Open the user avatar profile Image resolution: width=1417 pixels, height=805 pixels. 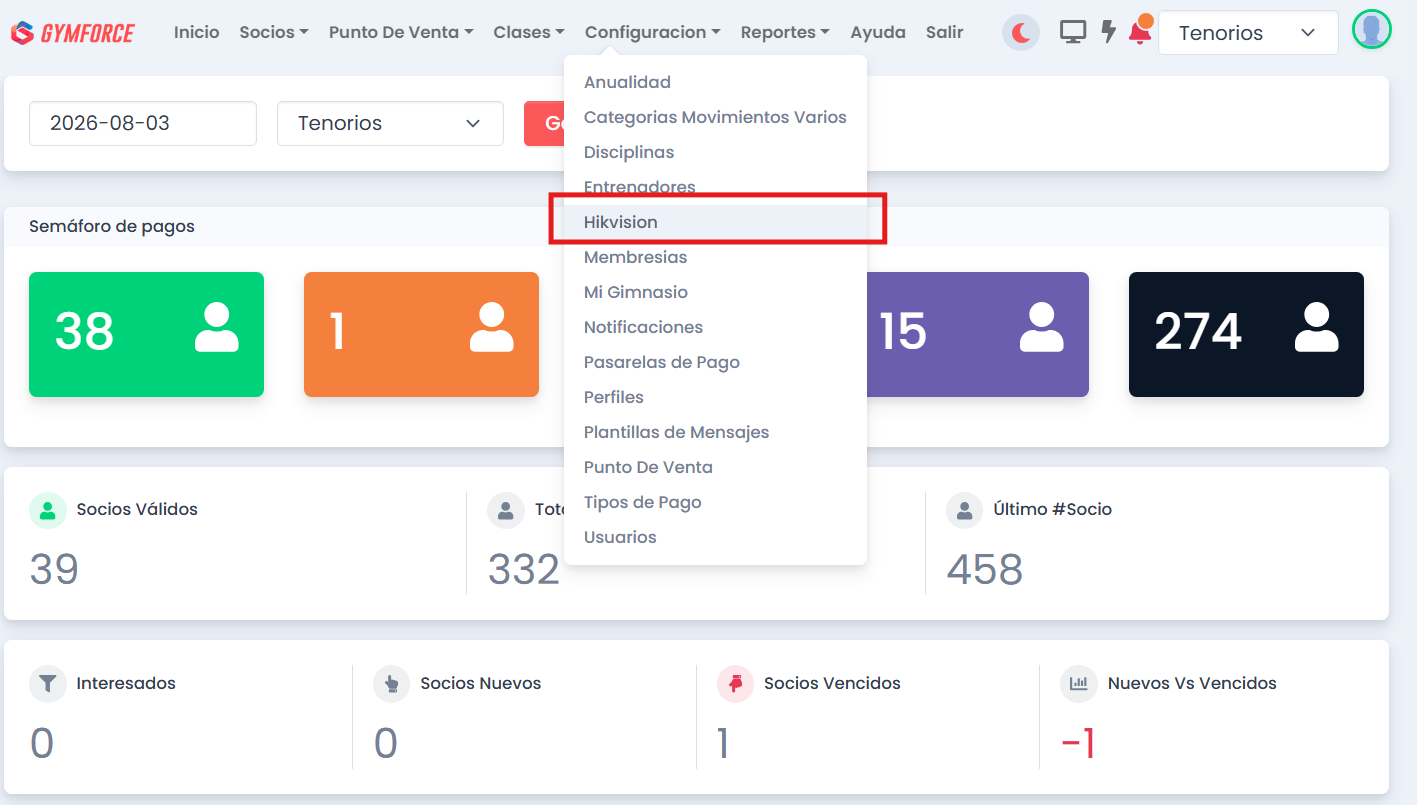(x=1372, y=30)
